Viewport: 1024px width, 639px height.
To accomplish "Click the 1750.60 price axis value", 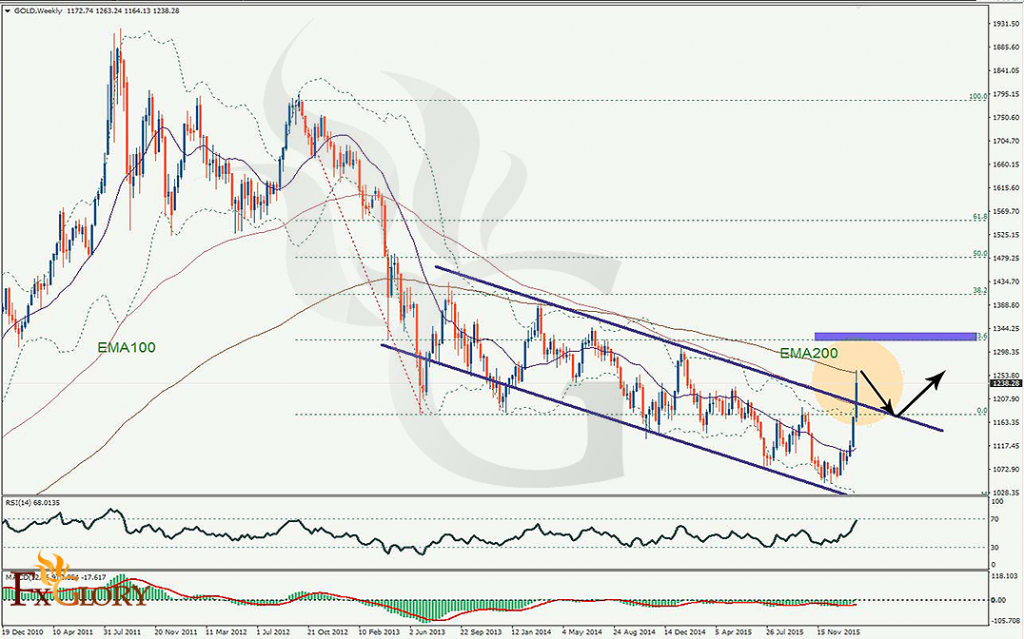I will click(1006, 118).
